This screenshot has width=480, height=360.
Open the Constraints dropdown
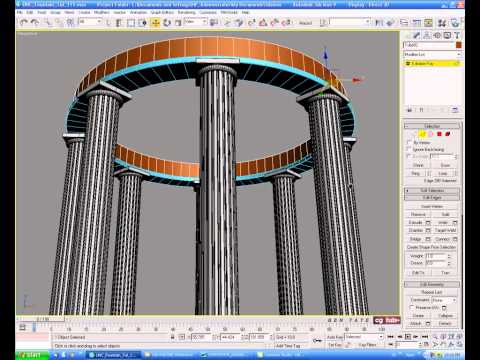tap(444, 300)
